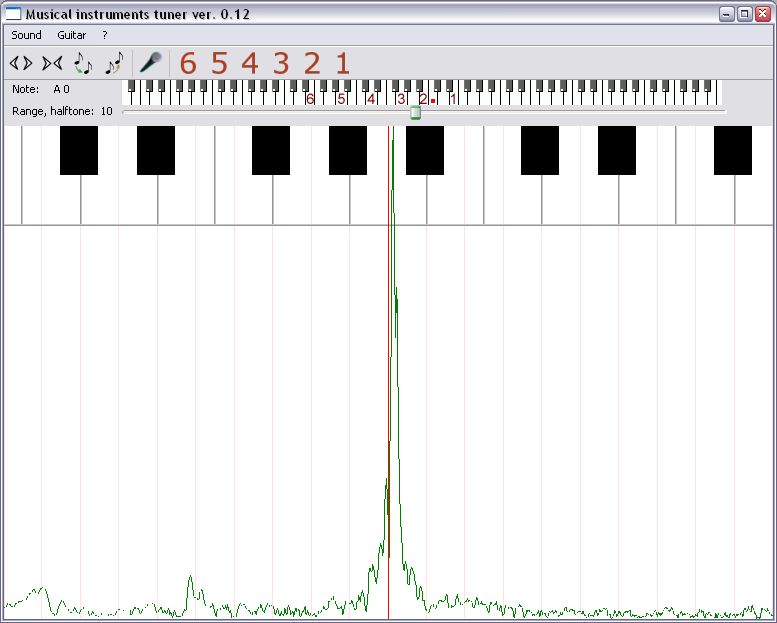Maximize the tuner window
The width and height of the screenshot is (777, 623).
[744, 14]
